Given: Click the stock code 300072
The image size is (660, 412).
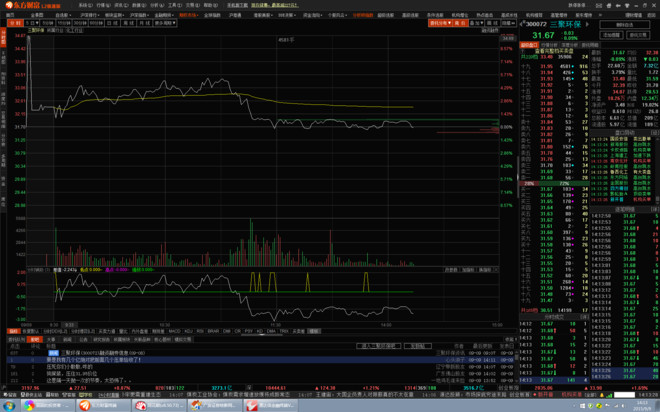Looking at the screenshot, I should tap(536, 24).
